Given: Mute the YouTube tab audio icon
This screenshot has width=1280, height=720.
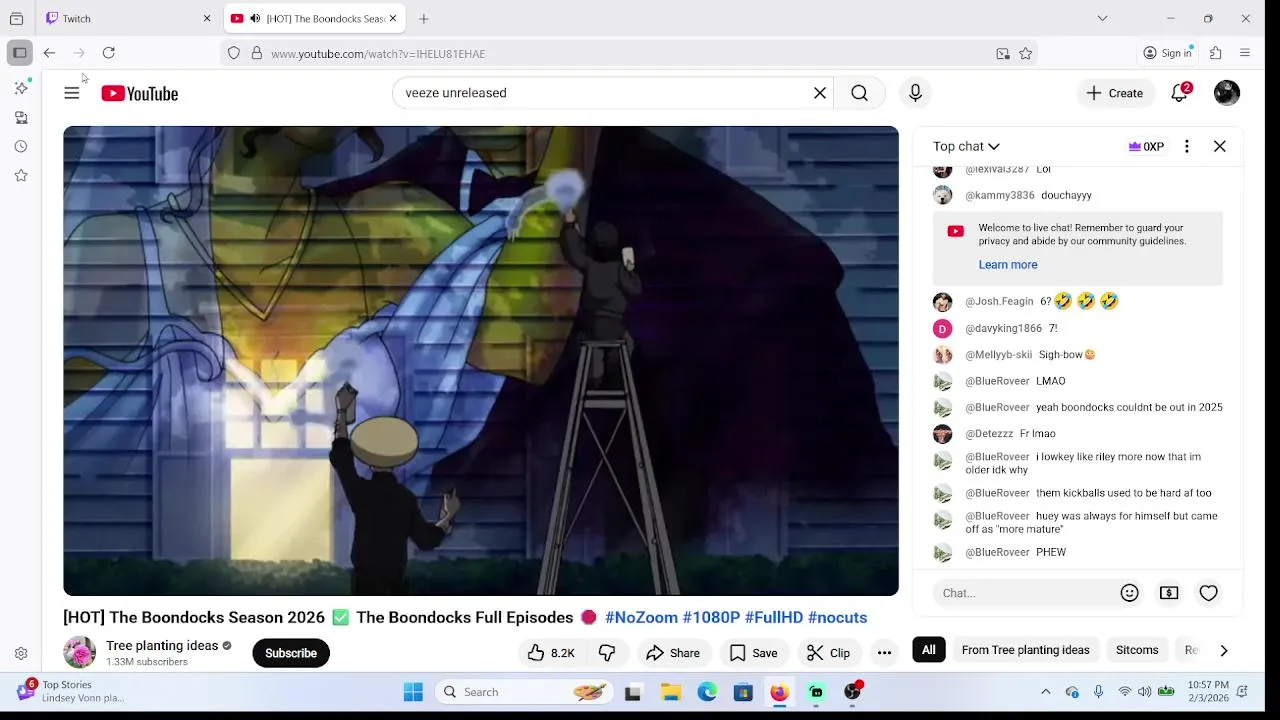Looking at the screenshot, I should click(x=255, y=18).
